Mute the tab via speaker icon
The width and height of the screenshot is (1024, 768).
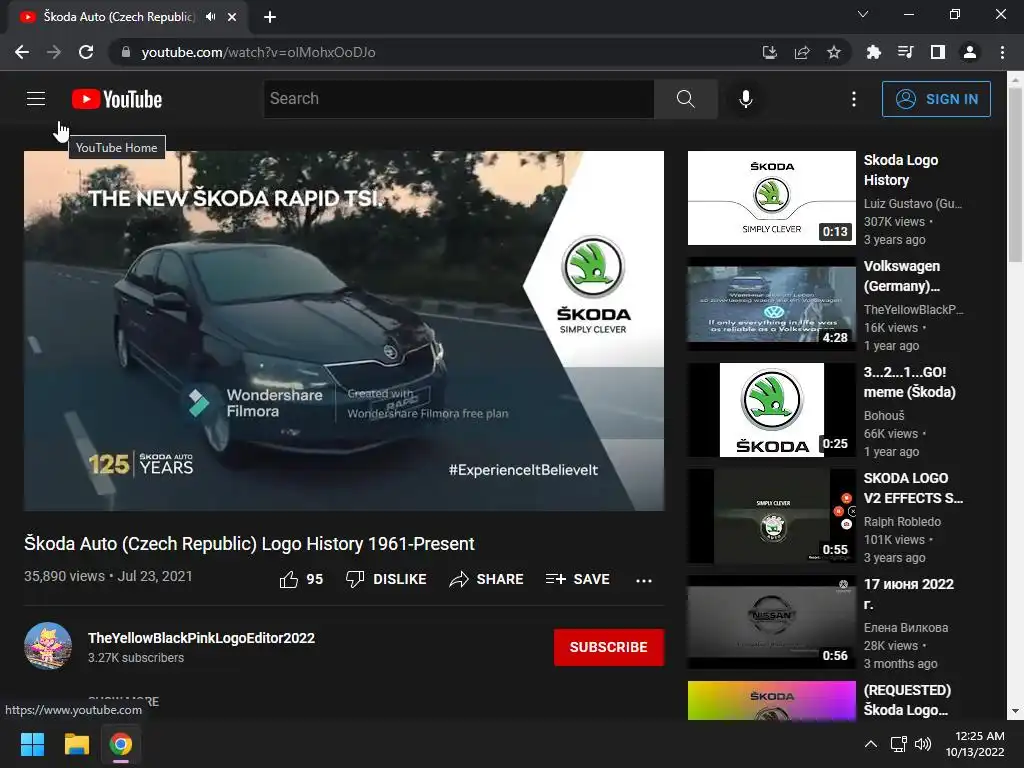pos(210,17)
